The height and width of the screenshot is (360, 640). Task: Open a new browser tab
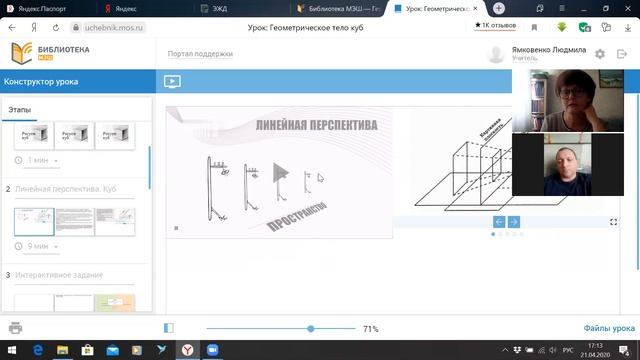(x=499, y=8)
